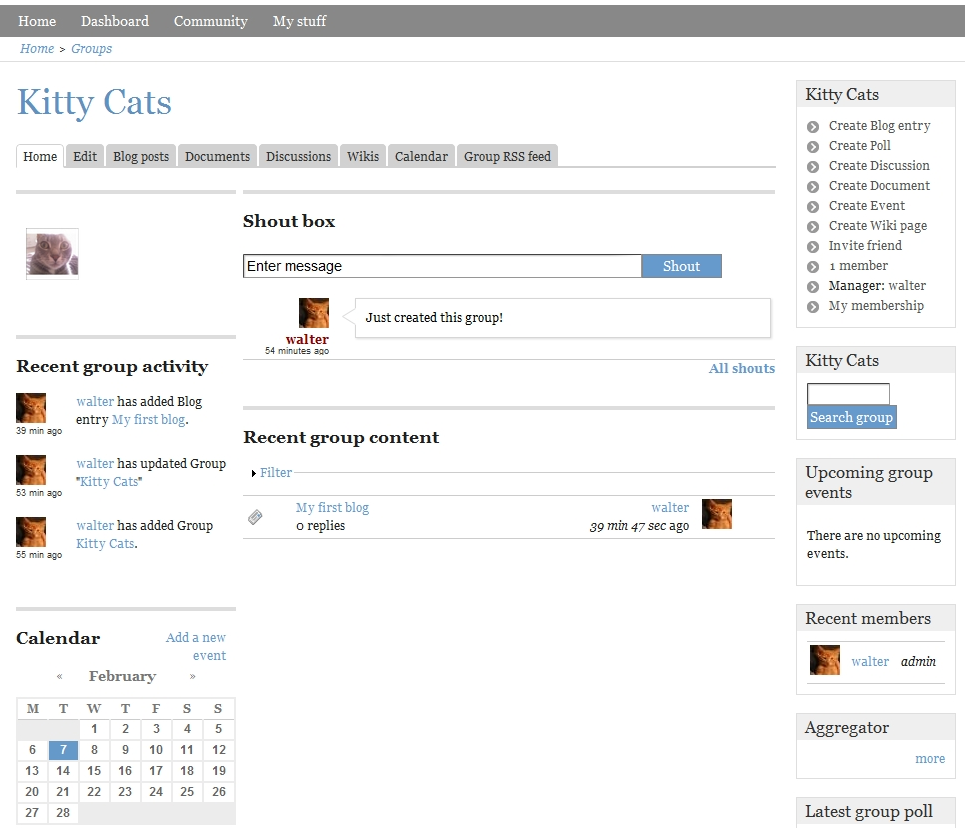965x828 pixels.
Task: Open Create Event link
Action: tap(867, 206)
